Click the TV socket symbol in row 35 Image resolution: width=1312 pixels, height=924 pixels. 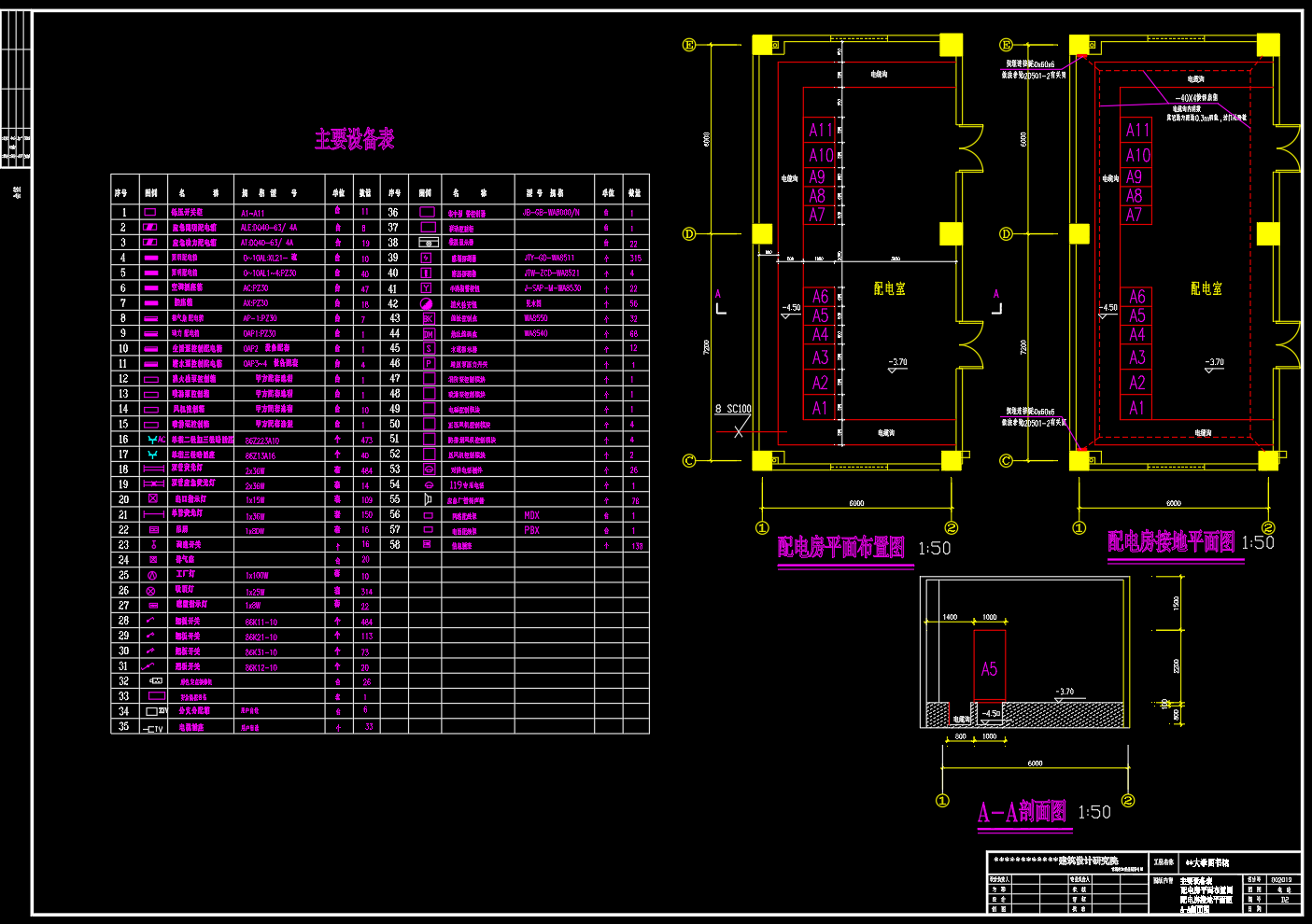click(153, 728)
